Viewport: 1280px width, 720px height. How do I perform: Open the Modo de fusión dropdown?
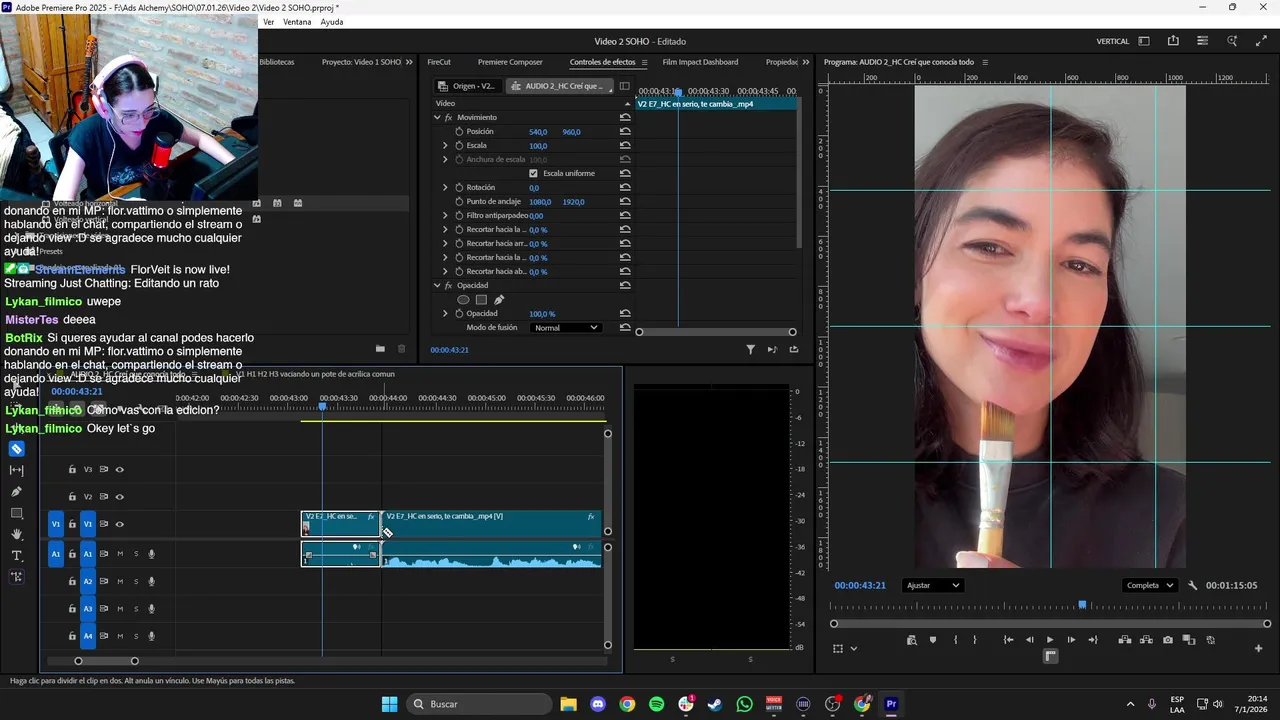click(565, 328)
